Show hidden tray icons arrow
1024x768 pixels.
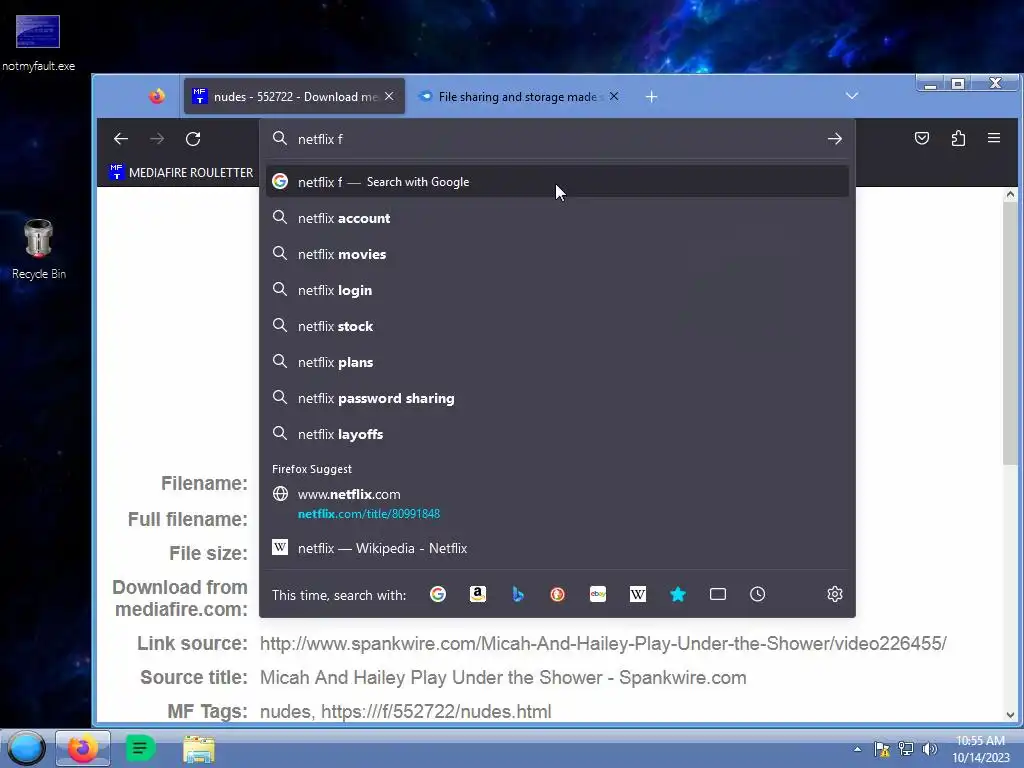857,749
